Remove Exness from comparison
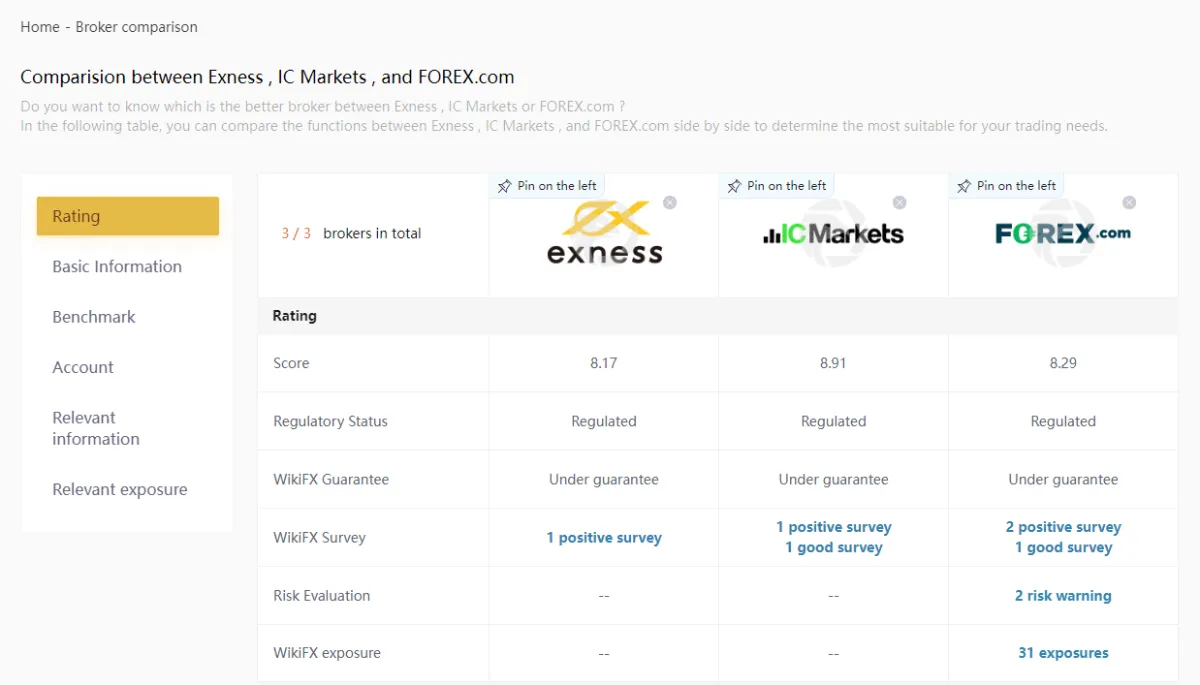This screenshot has width=1200, height=685. (670, 202)
